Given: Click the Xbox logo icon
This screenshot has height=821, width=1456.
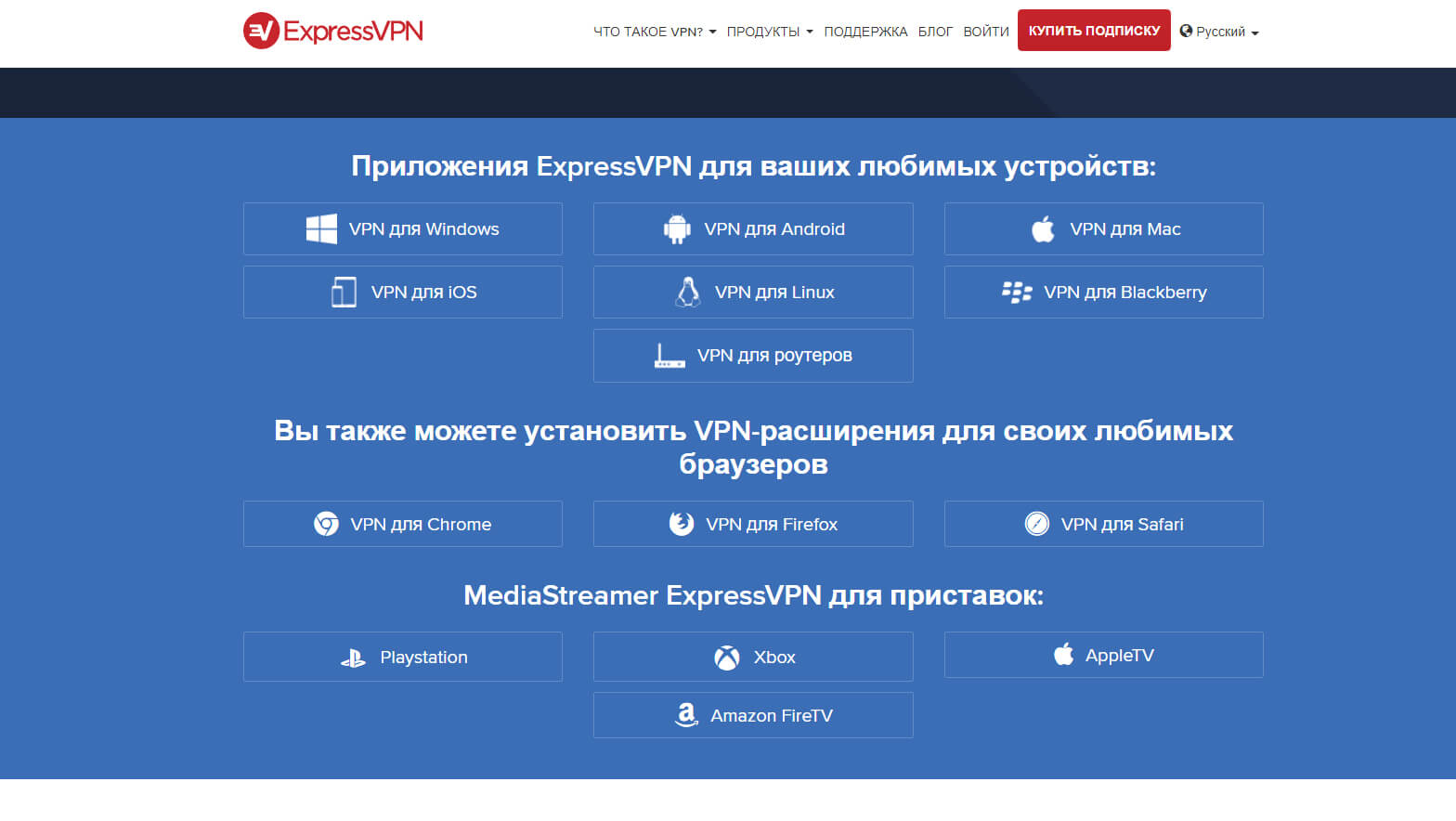Looking at the screenshot, I should 727,658.
